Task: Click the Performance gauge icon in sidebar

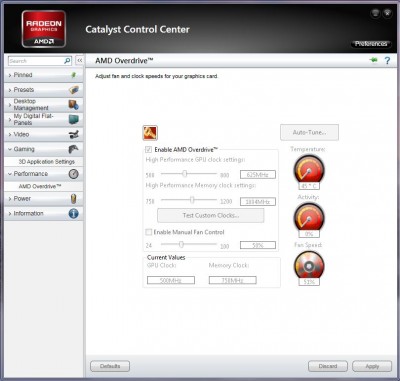Action: tap(73, 174)
